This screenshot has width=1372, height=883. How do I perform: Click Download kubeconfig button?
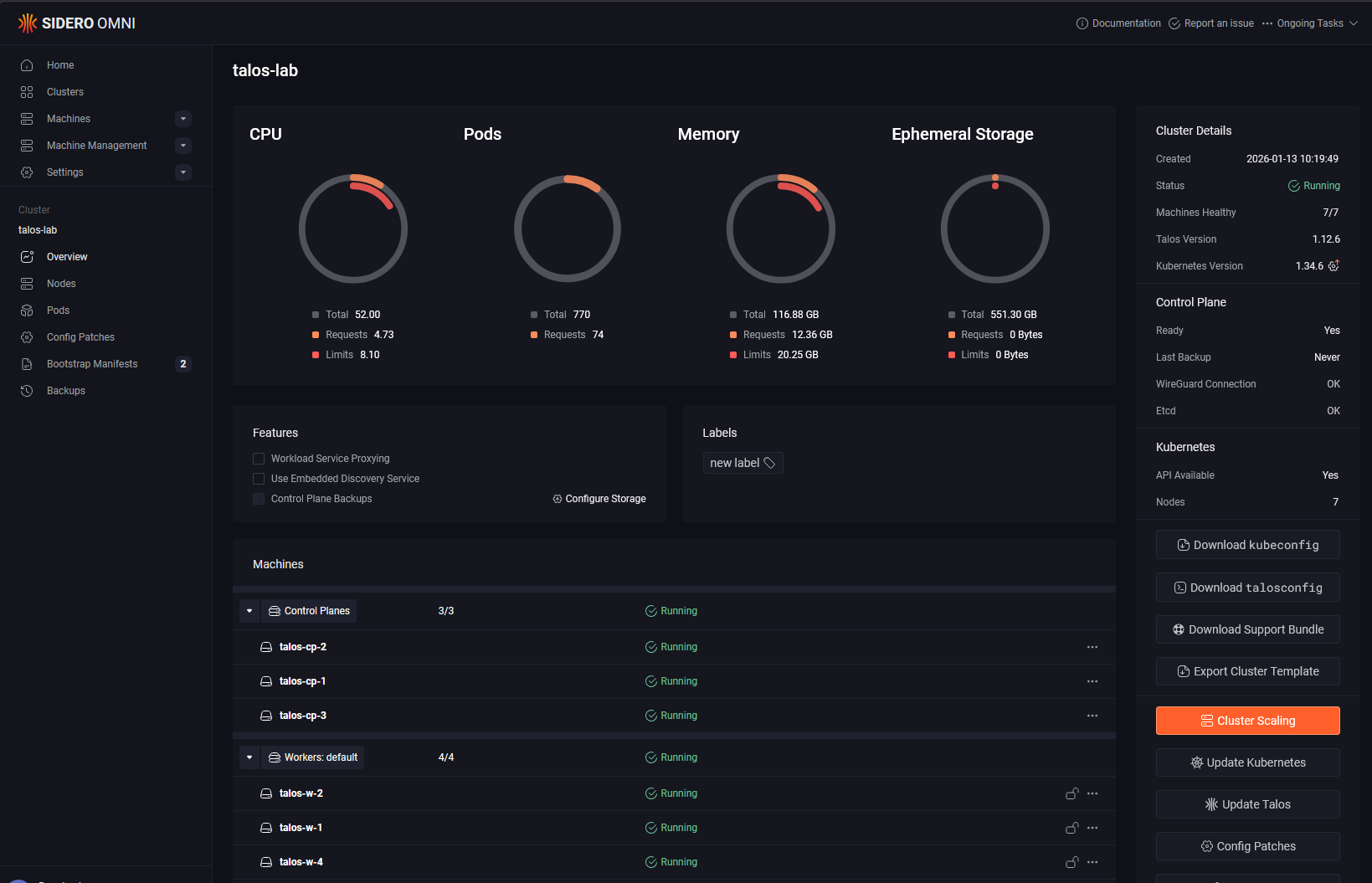pos(1247,545)
